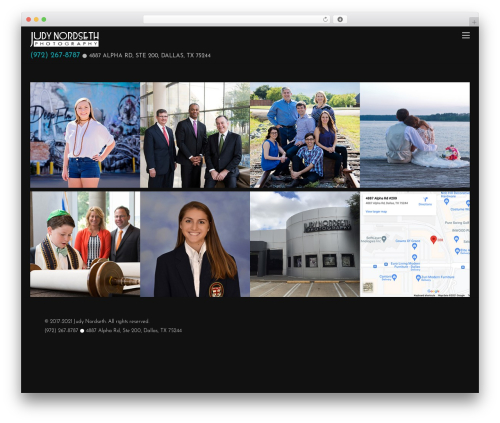The image size is (500, 423).
Task: Open a new browser tab with plus button
Action: pos(474,22)
